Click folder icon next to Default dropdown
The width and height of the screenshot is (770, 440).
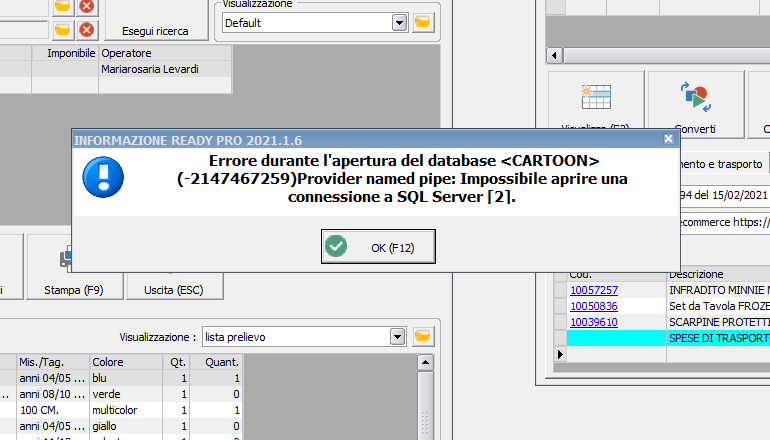pos(423,22)
